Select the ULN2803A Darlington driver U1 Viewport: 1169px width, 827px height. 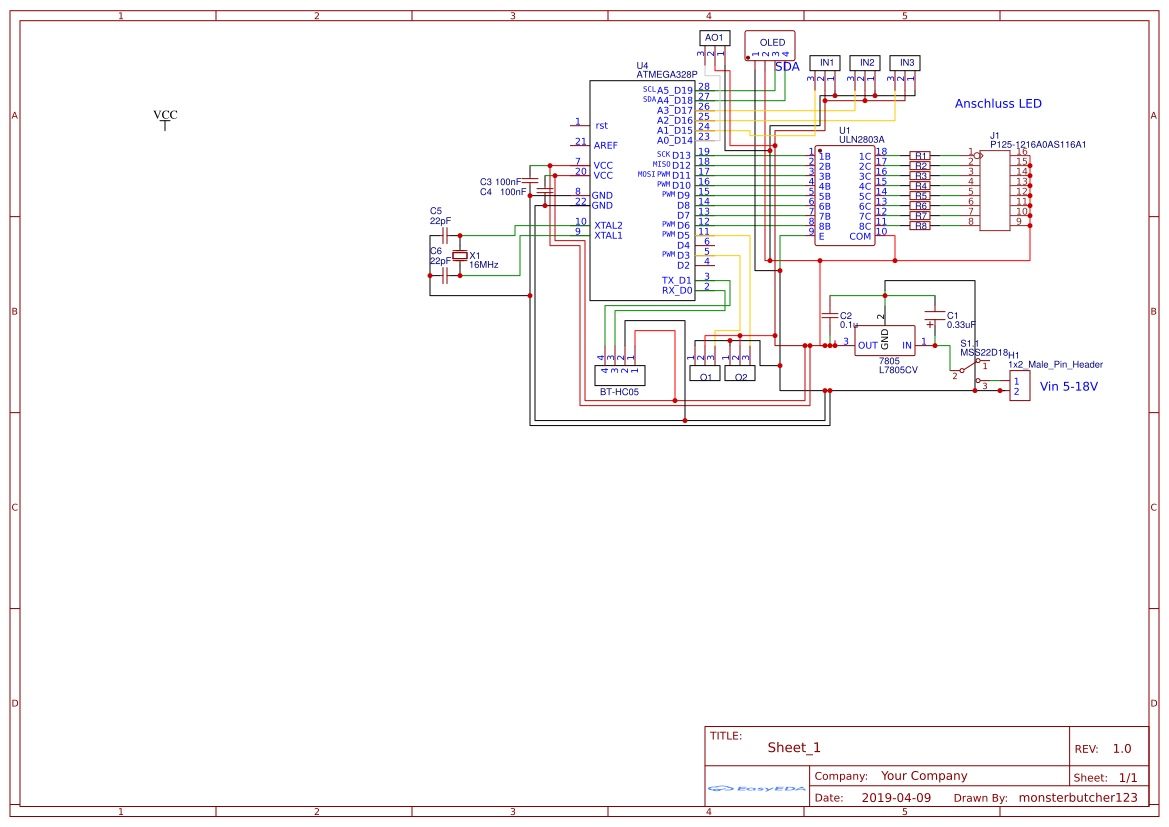(845, 195)
